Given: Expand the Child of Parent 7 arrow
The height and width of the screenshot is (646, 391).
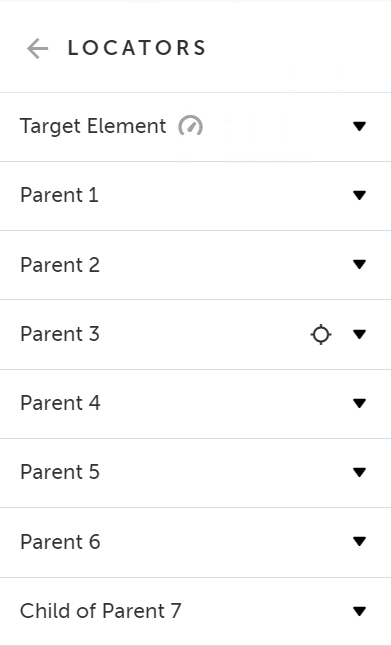Looking at the screenshot, I should pyautogui.click(x=360, y=611).
